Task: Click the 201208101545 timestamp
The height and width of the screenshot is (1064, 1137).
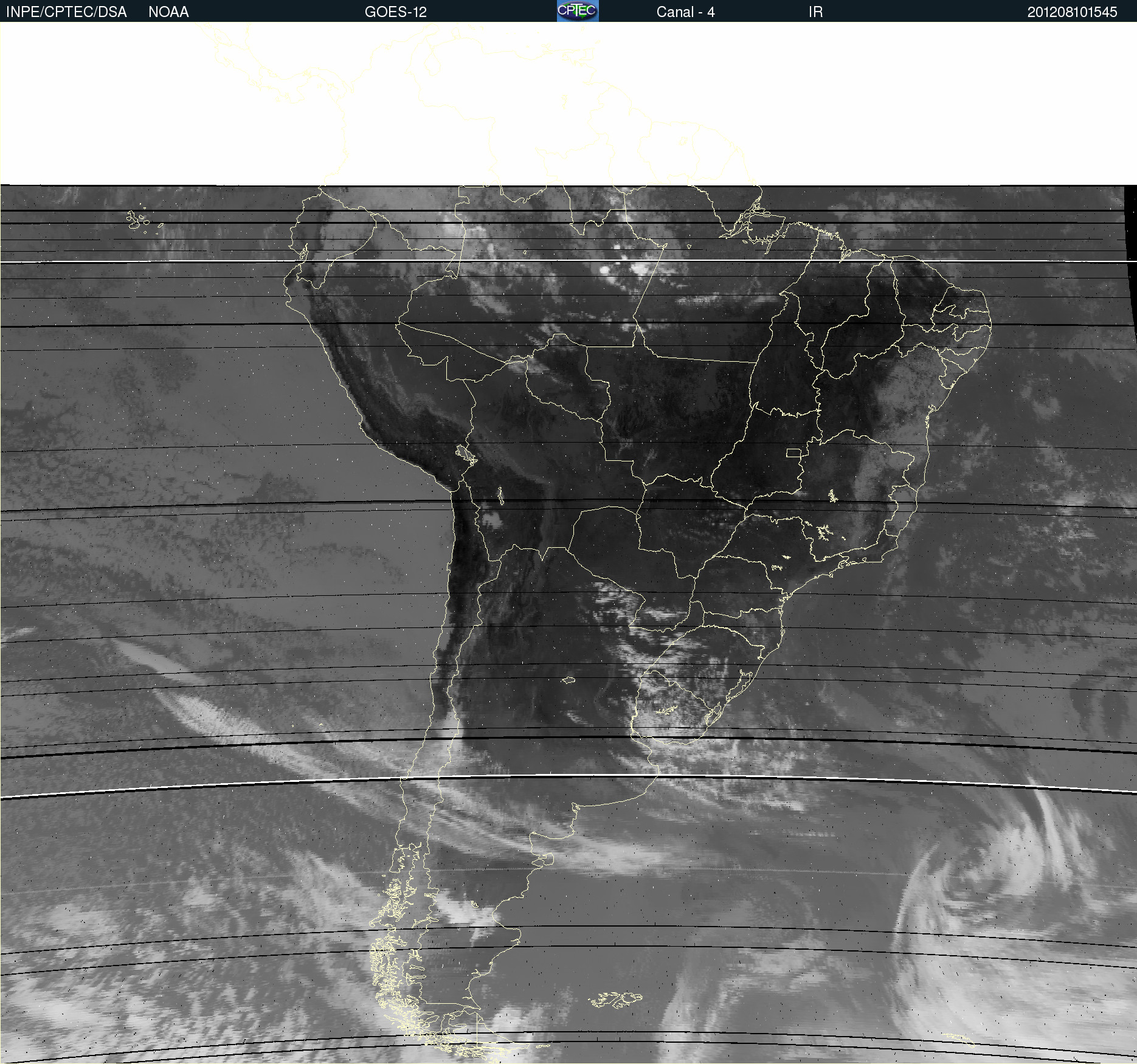Action: click(1072, 12)
